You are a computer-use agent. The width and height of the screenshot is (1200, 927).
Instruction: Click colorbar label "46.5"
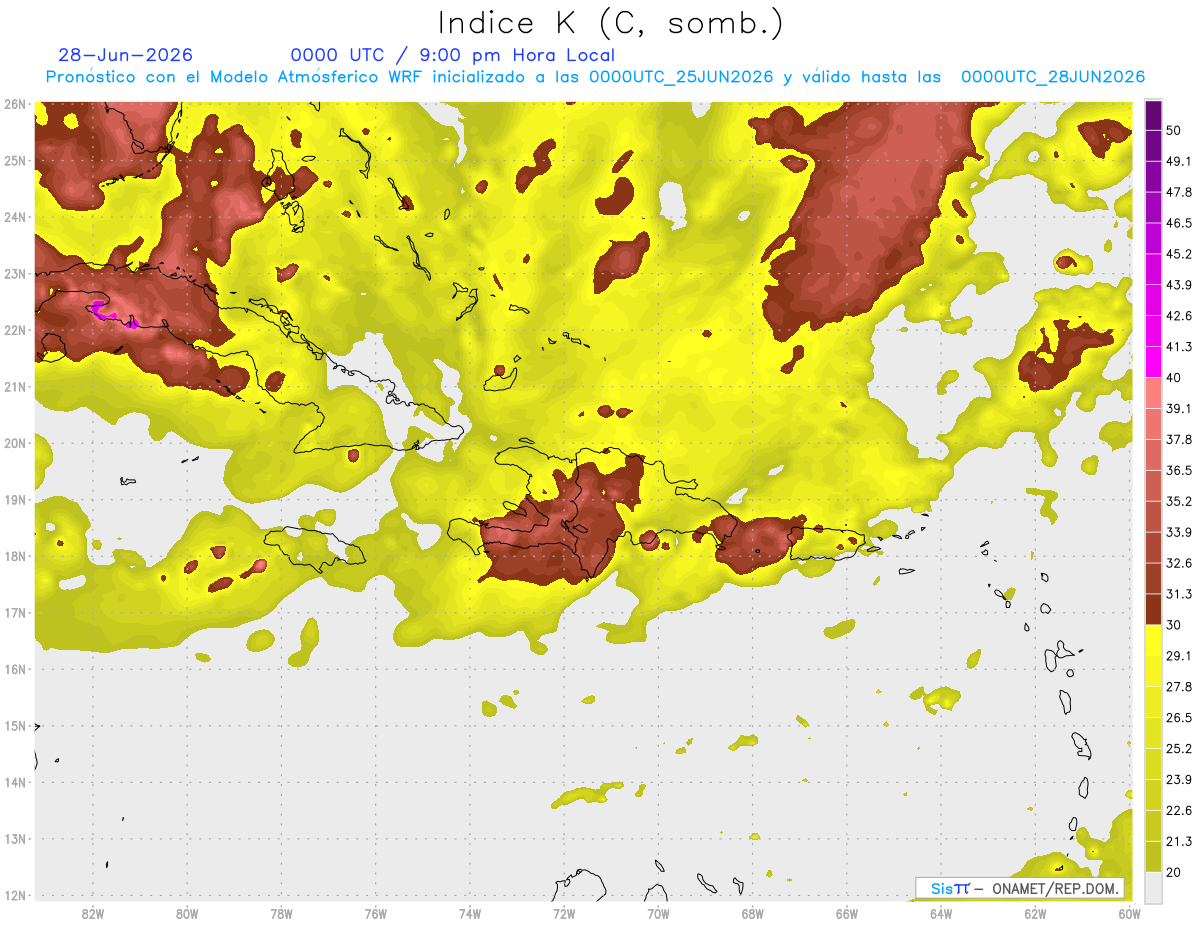(x=1178, y=223)
